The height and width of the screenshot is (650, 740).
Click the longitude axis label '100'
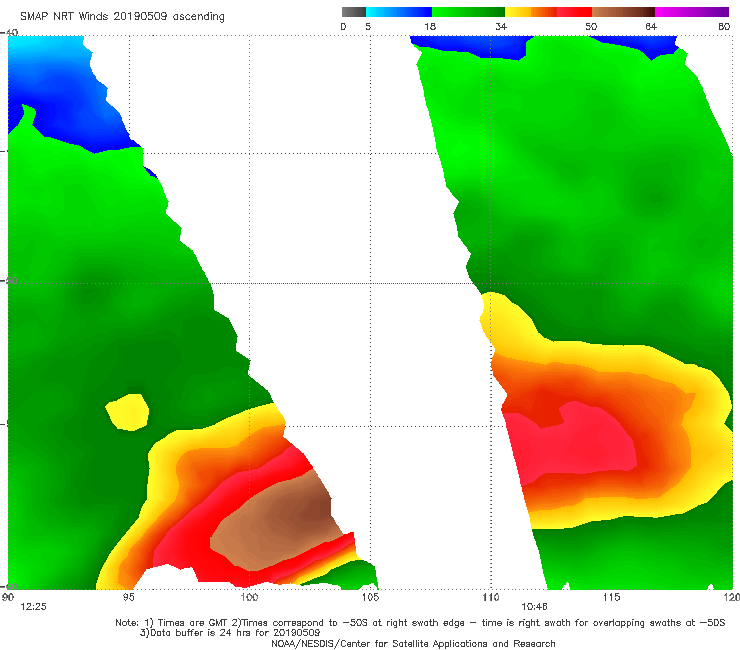coord(249,597)
